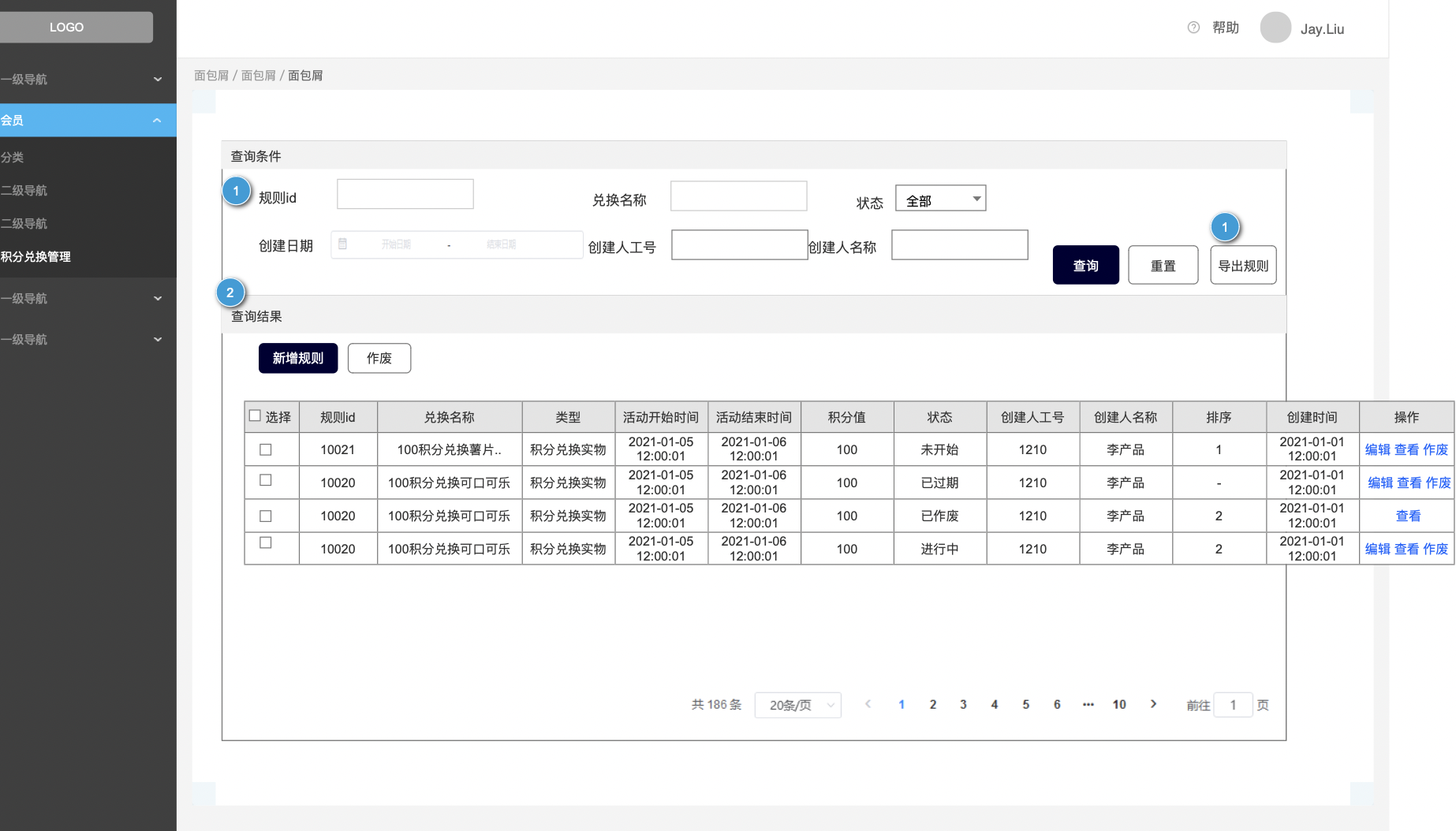This screenshot has width=1456, height=831.
Task: Check the row with status 进行中
Action: tap(266, 542)
